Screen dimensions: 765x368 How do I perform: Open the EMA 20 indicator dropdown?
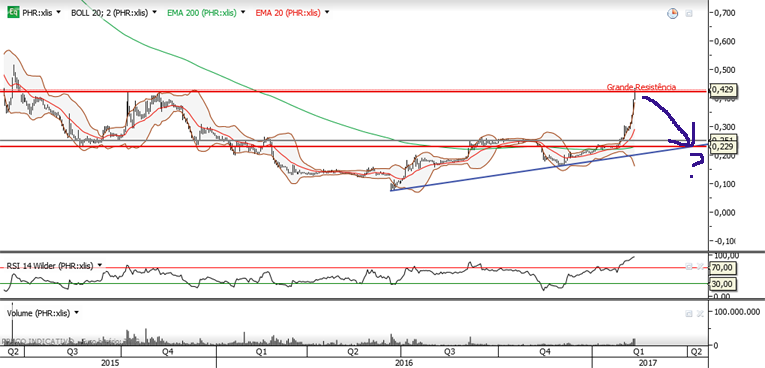pos(326,13)
